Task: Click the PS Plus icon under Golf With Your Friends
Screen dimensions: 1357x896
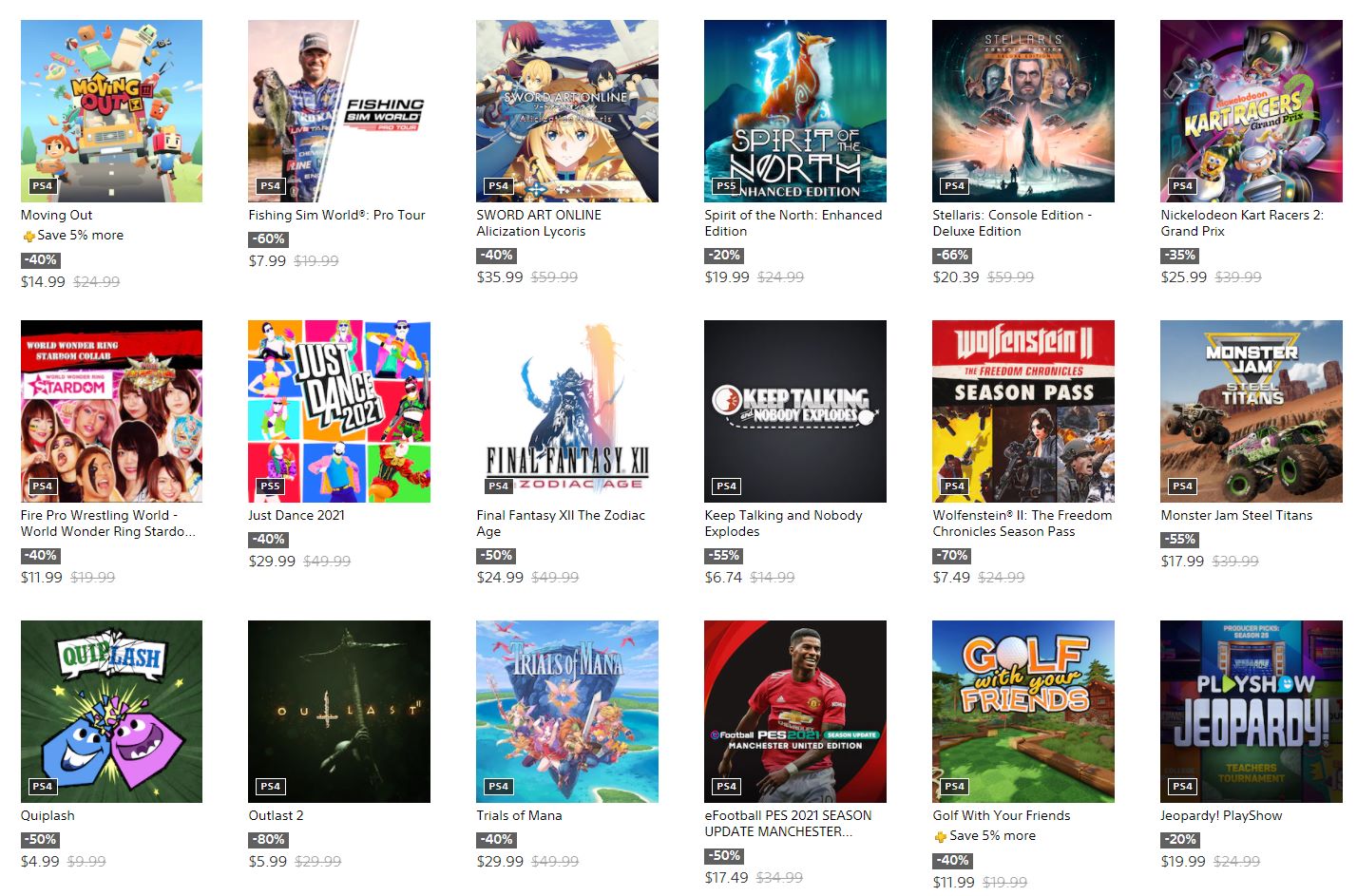Action: [941, 837]
